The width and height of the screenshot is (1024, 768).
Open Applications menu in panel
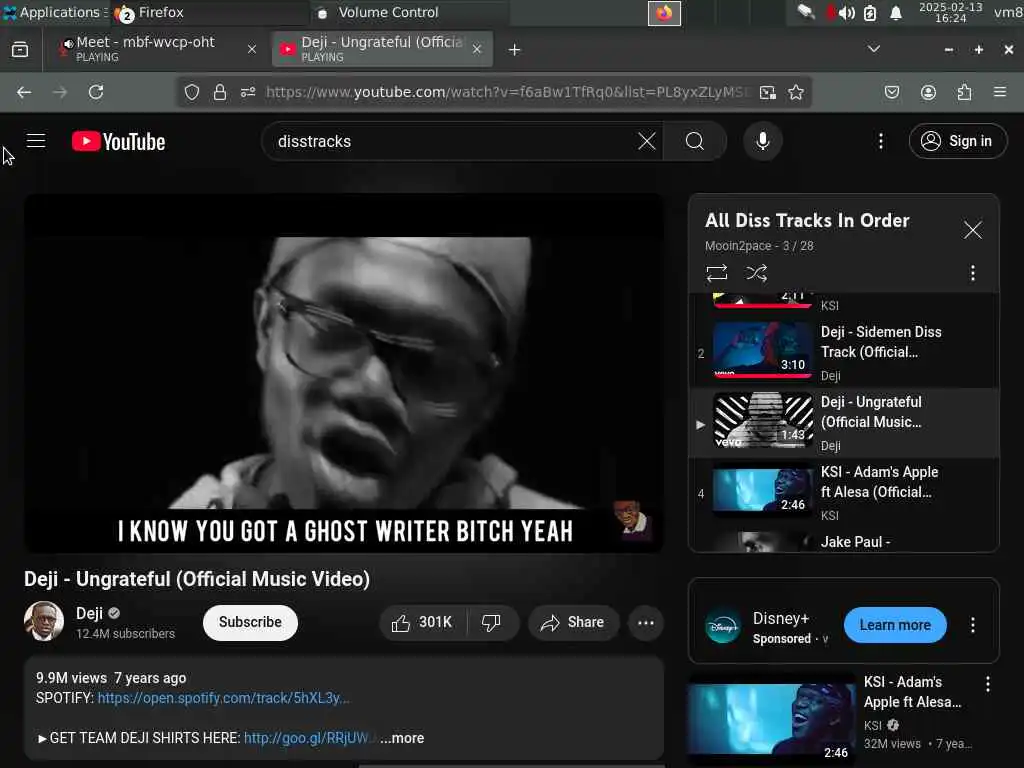55,12
